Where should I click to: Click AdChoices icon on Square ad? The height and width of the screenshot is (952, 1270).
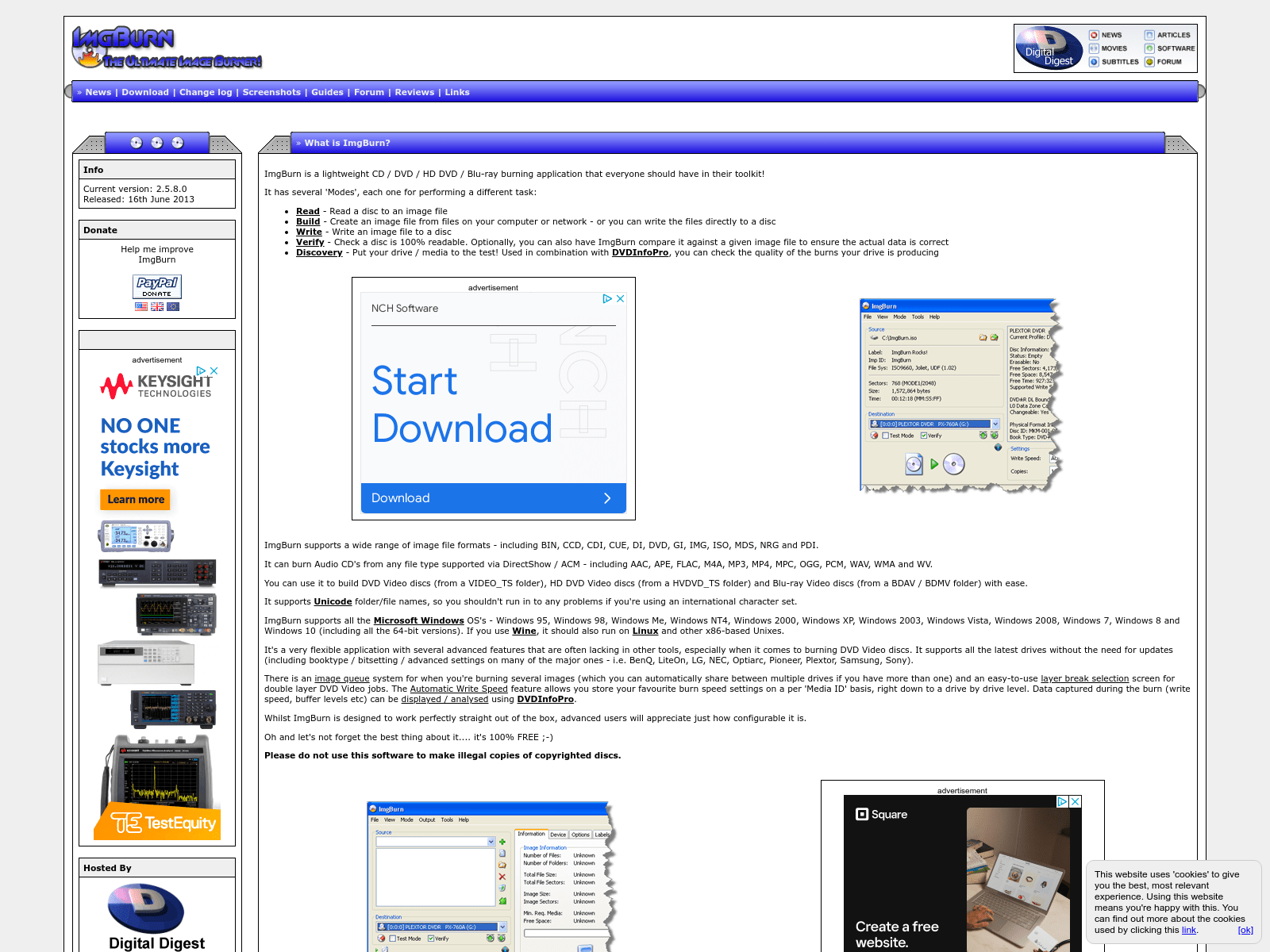point(1062,802)
